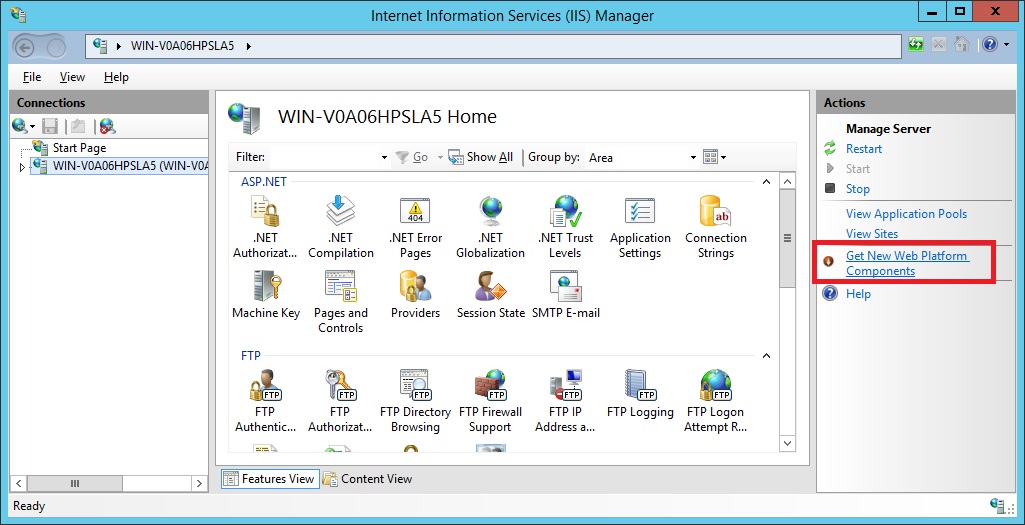
Task: Open the SMTP E-mail feature
Action: coord(565,294)
